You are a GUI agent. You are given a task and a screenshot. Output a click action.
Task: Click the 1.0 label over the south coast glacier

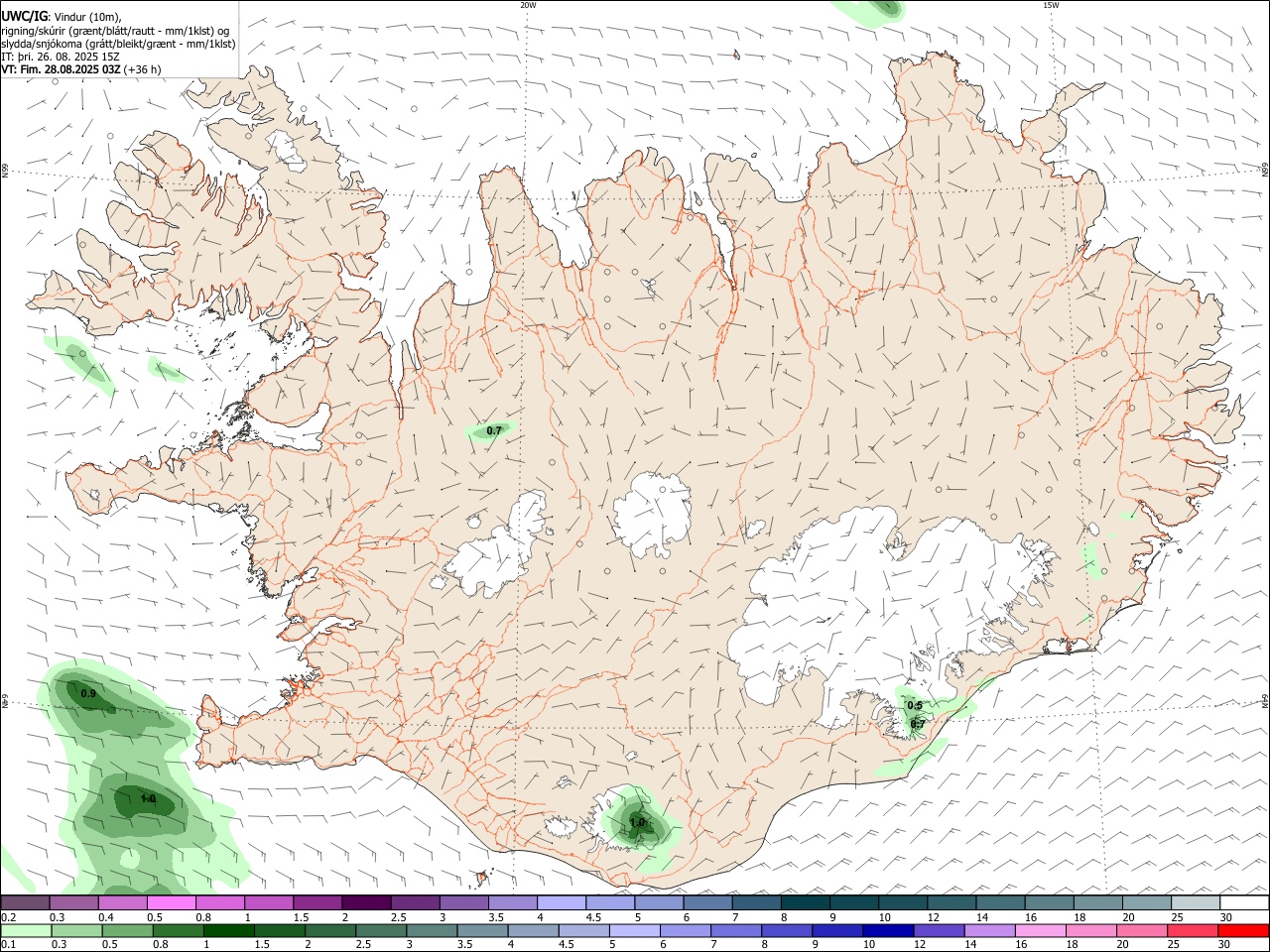(637, 822)
